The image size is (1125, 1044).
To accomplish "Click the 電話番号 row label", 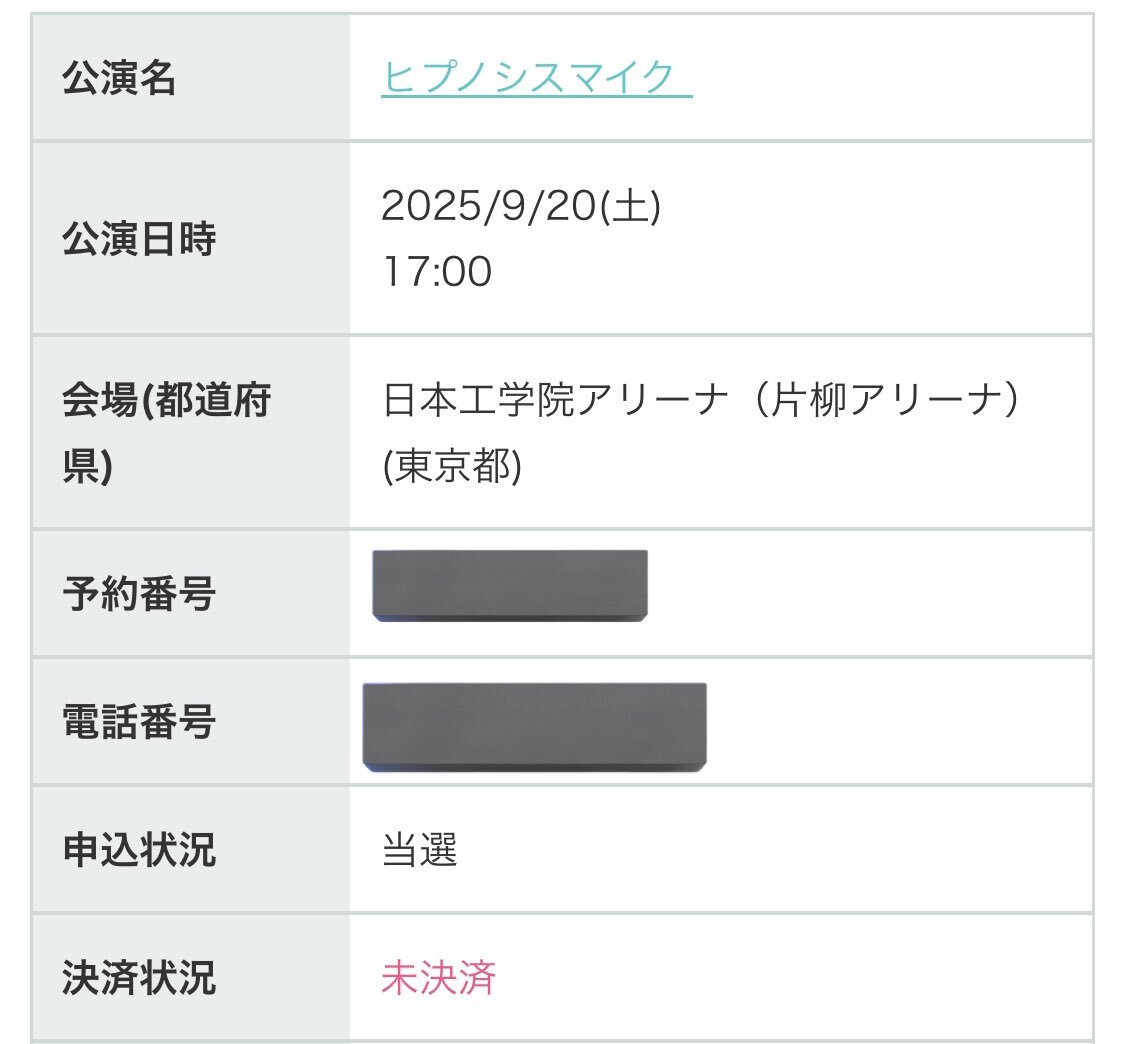I will coord(139,721).
